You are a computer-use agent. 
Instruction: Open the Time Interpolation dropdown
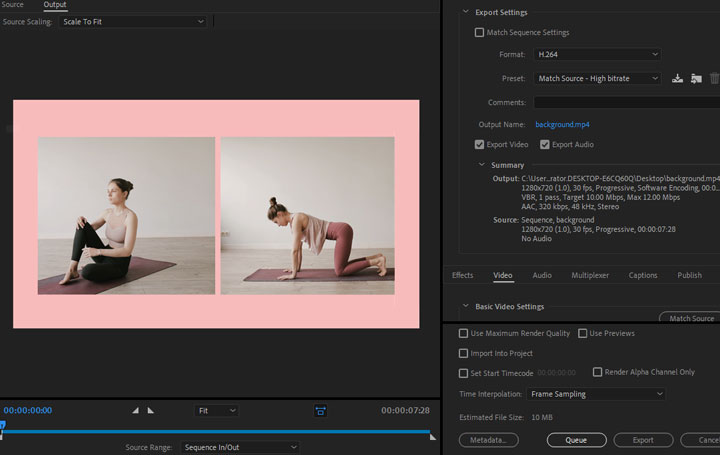click(x=596, y=394)
